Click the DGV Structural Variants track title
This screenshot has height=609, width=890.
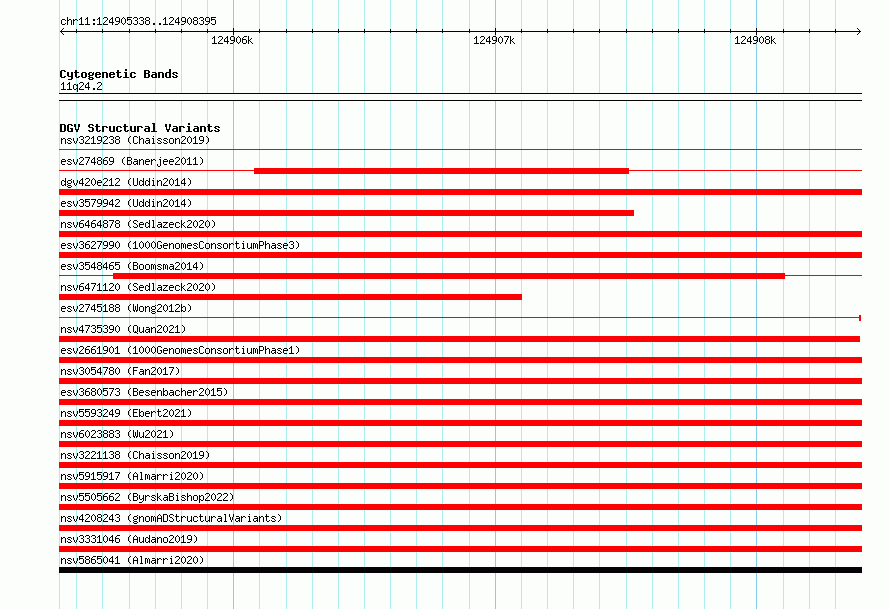pos(140,128)
